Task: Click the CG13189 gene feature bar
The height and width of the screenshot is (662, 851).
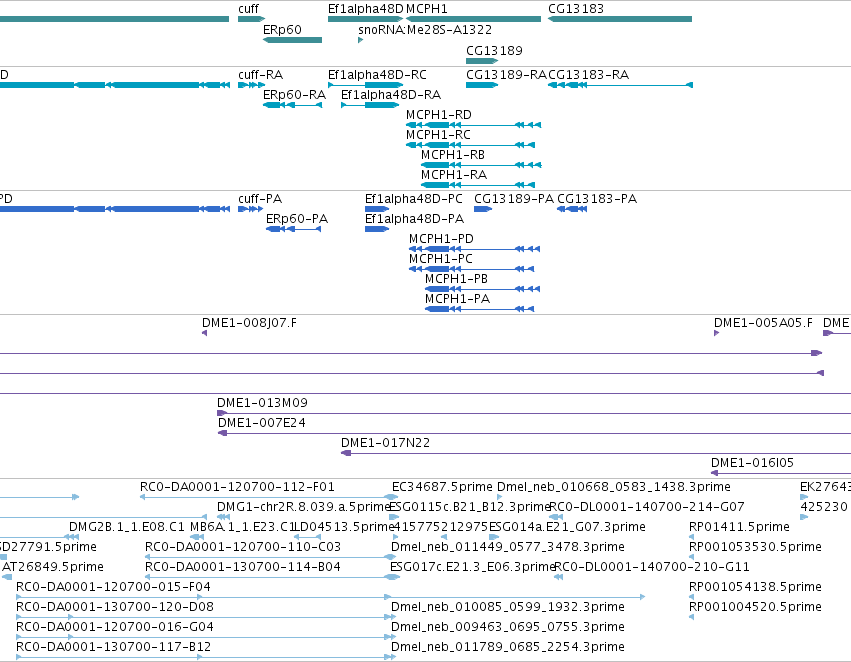Action: point(482,61)
